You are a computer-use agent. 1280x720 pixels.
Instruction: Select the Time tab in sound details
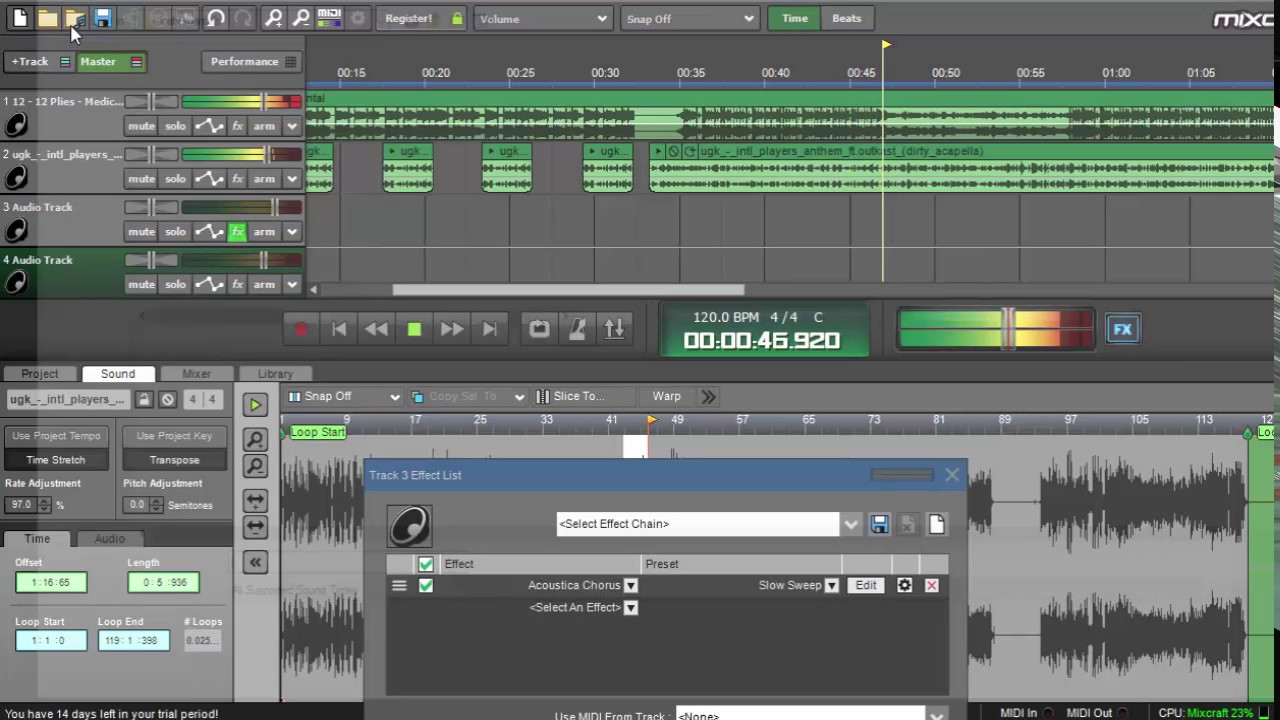(x=37, y=538)
